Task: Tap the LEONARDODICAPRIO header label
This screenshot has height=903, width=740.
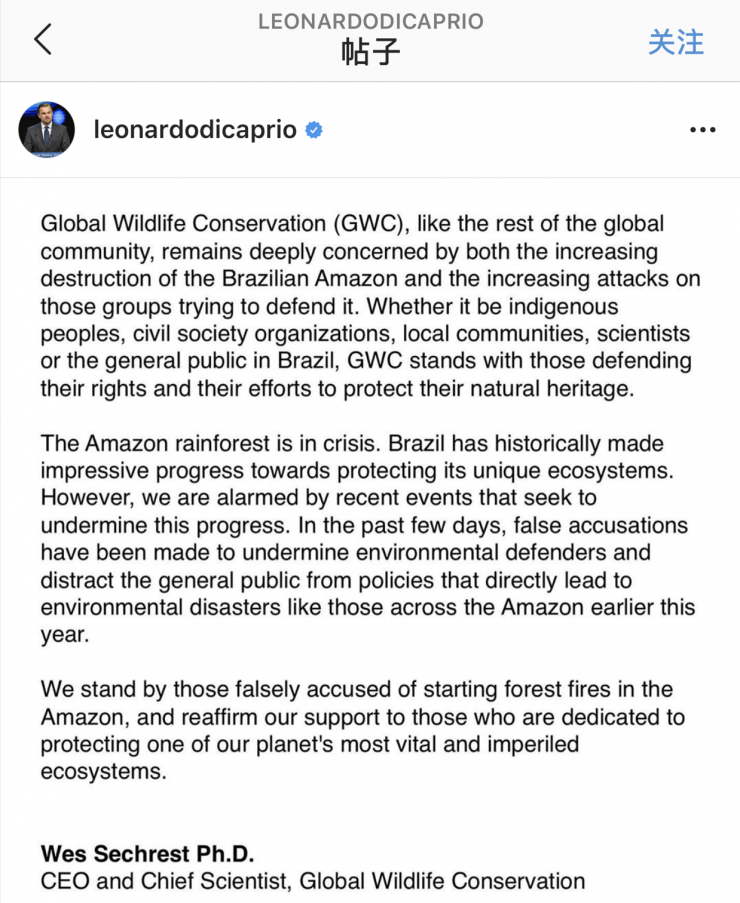Action: [x=370, y=21]
